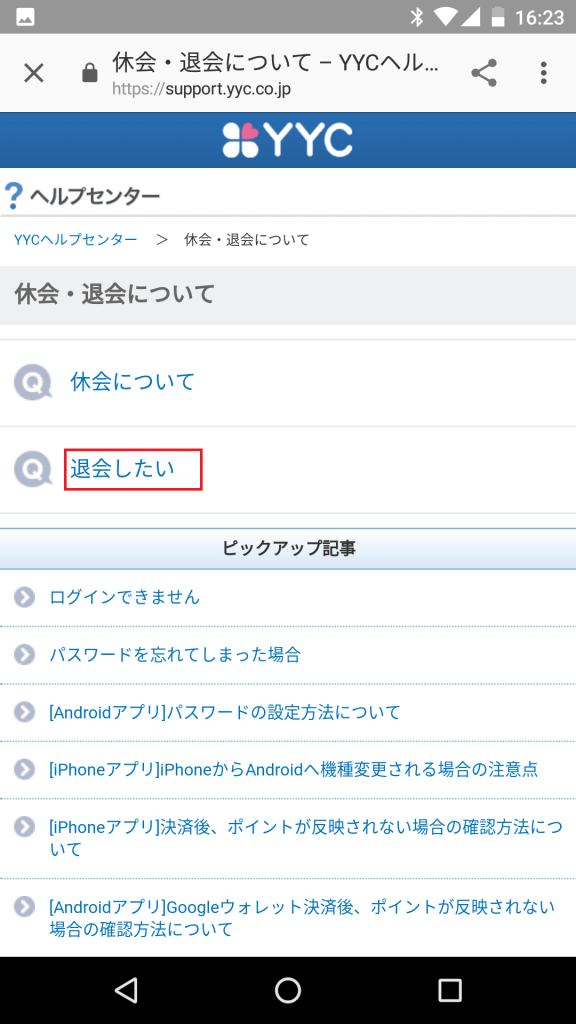Tap the YYC clover logo
The width and height of the screenshot is (576, 1024).
pos(287,140)
